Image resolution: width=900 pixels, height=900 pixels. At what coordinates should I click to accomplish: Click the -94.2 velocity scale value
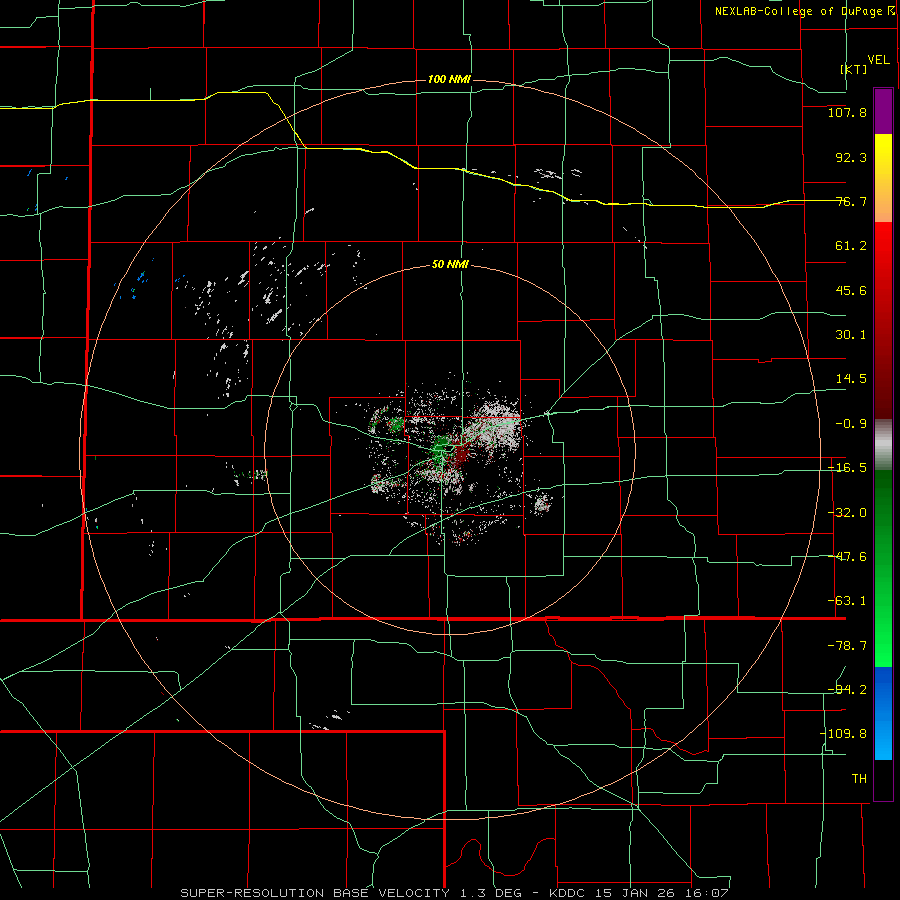click(x=847, y=689)
